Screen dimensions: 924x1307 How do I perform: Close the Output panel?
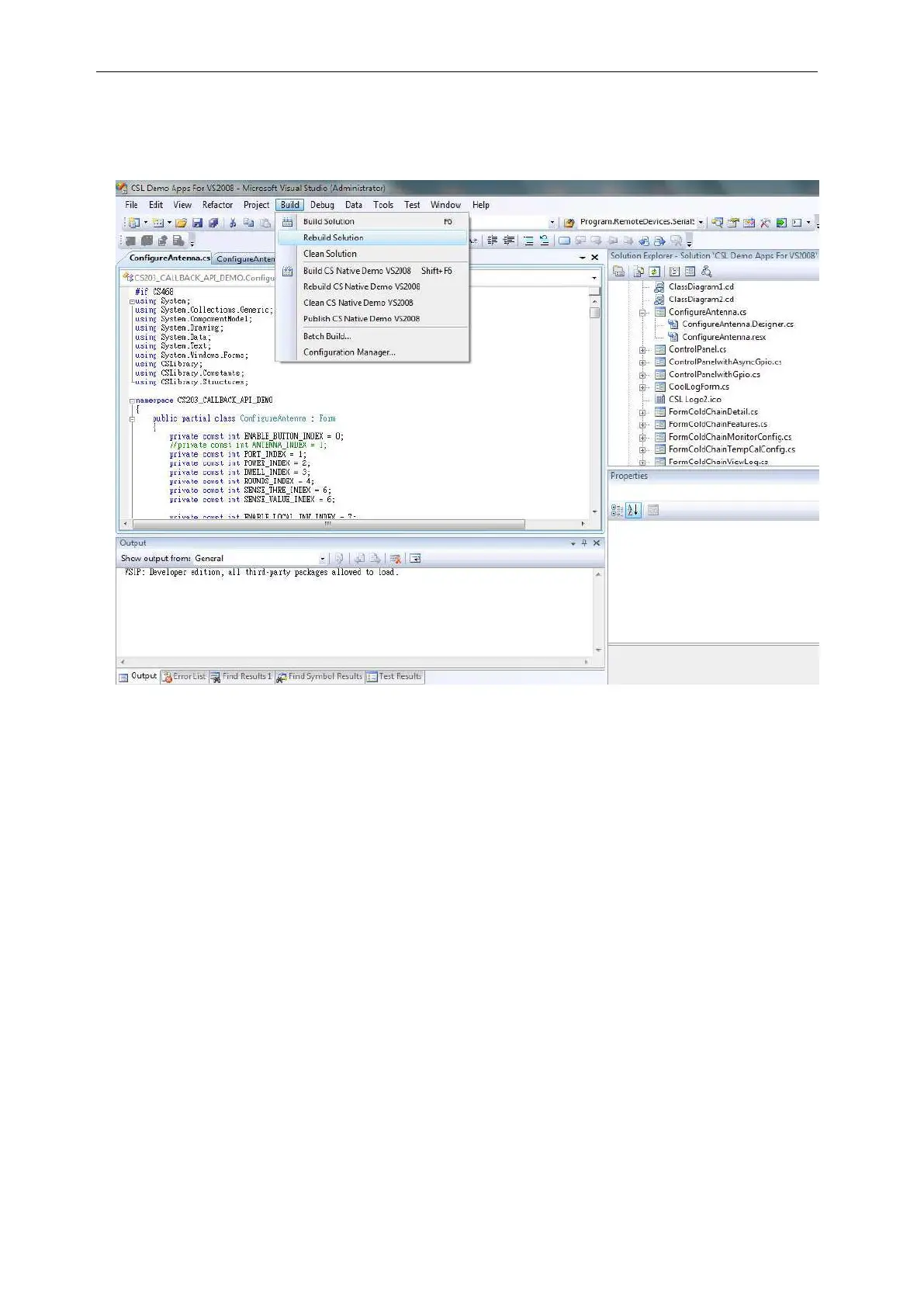[x=597, y=543]
